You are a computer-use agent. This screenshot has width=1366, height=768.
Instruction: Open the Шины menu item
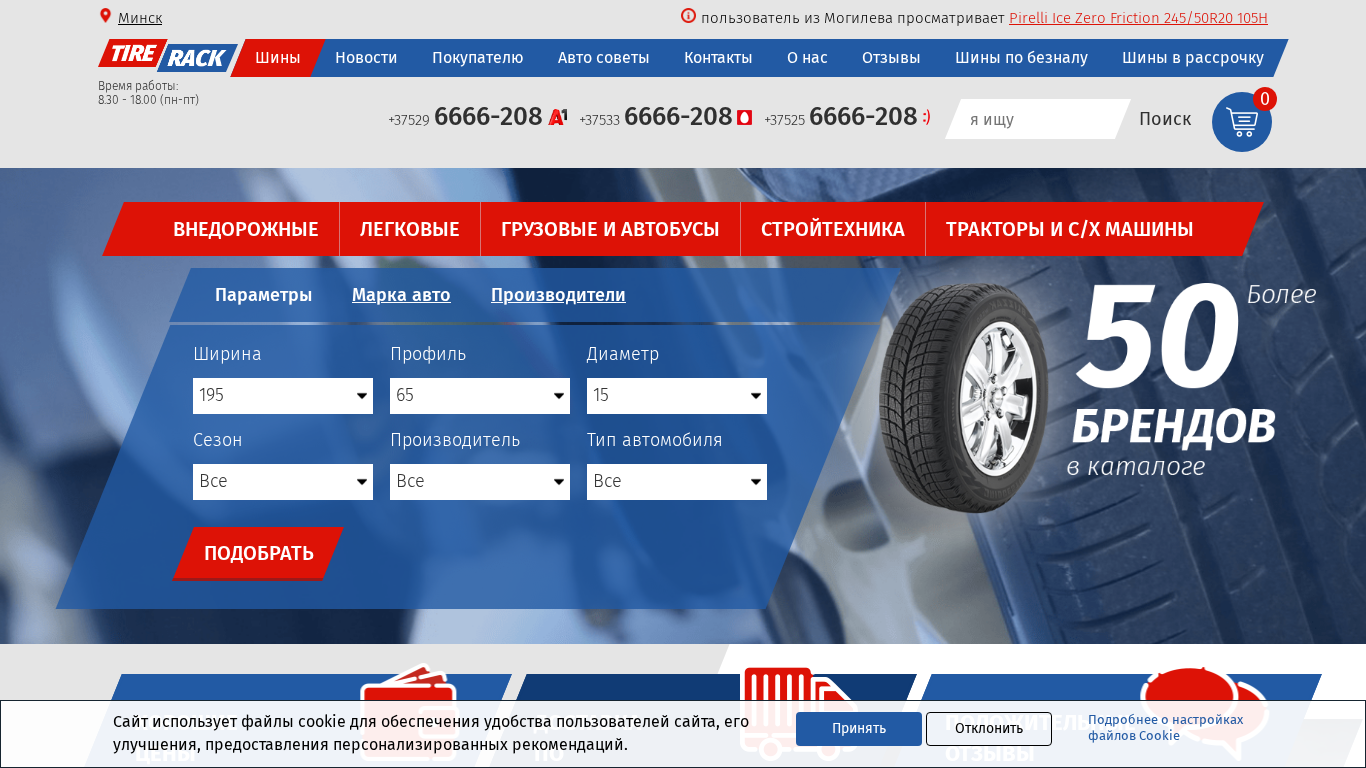point(277,58)
